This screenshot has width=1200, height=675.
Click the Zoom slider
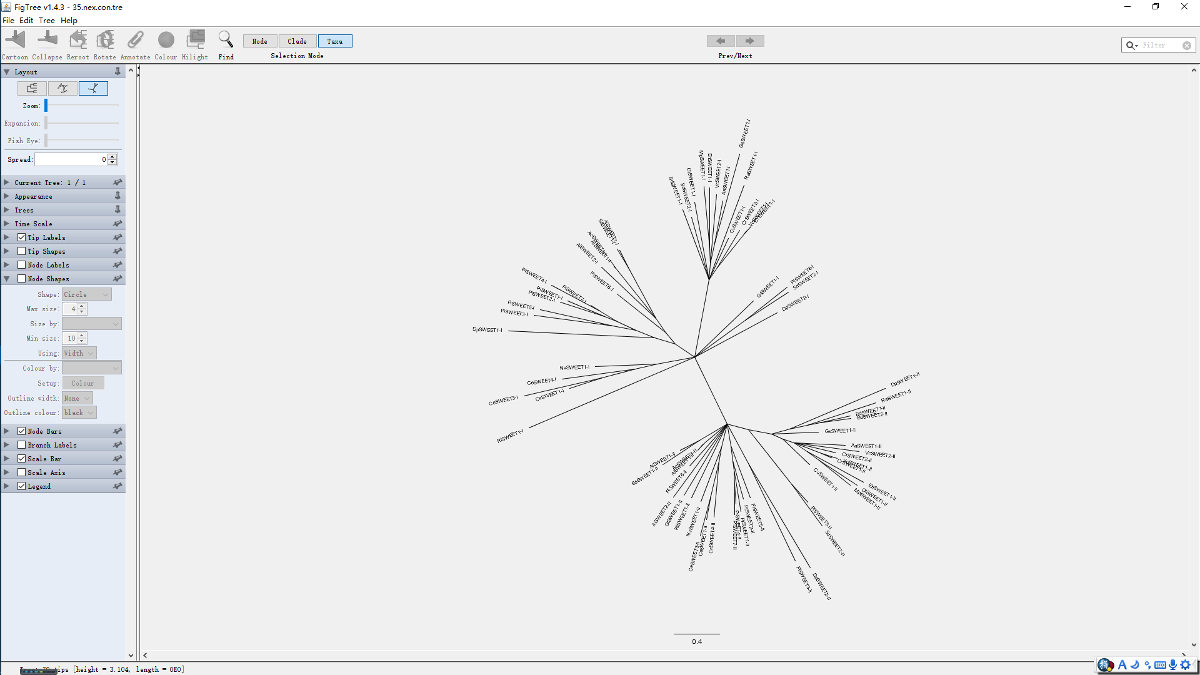click(82, 105)
